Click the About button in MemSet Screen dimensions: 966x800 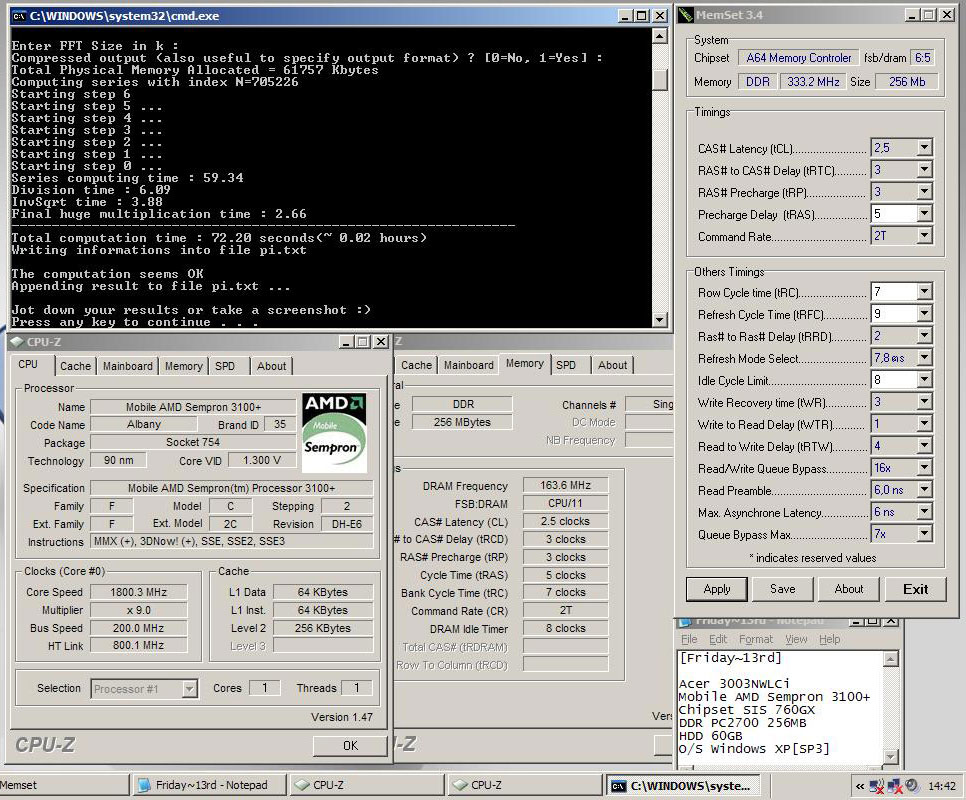[848, 589]
